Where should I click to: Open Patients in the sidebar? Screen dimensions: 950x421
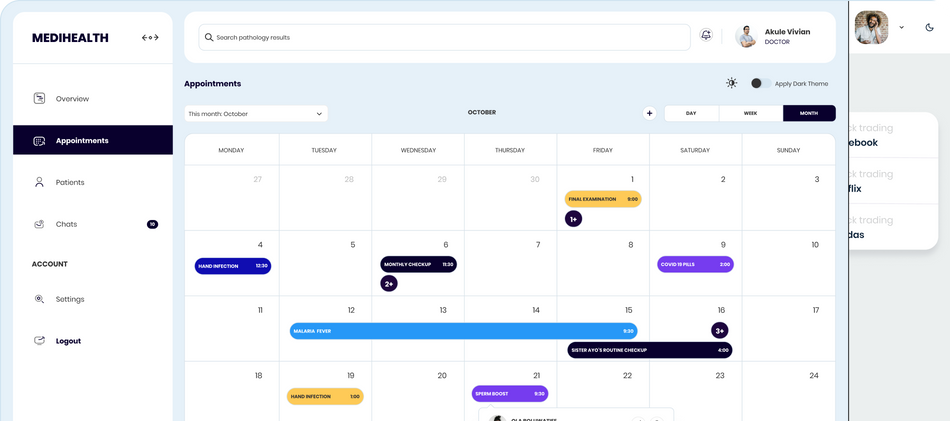pos(70,182)
